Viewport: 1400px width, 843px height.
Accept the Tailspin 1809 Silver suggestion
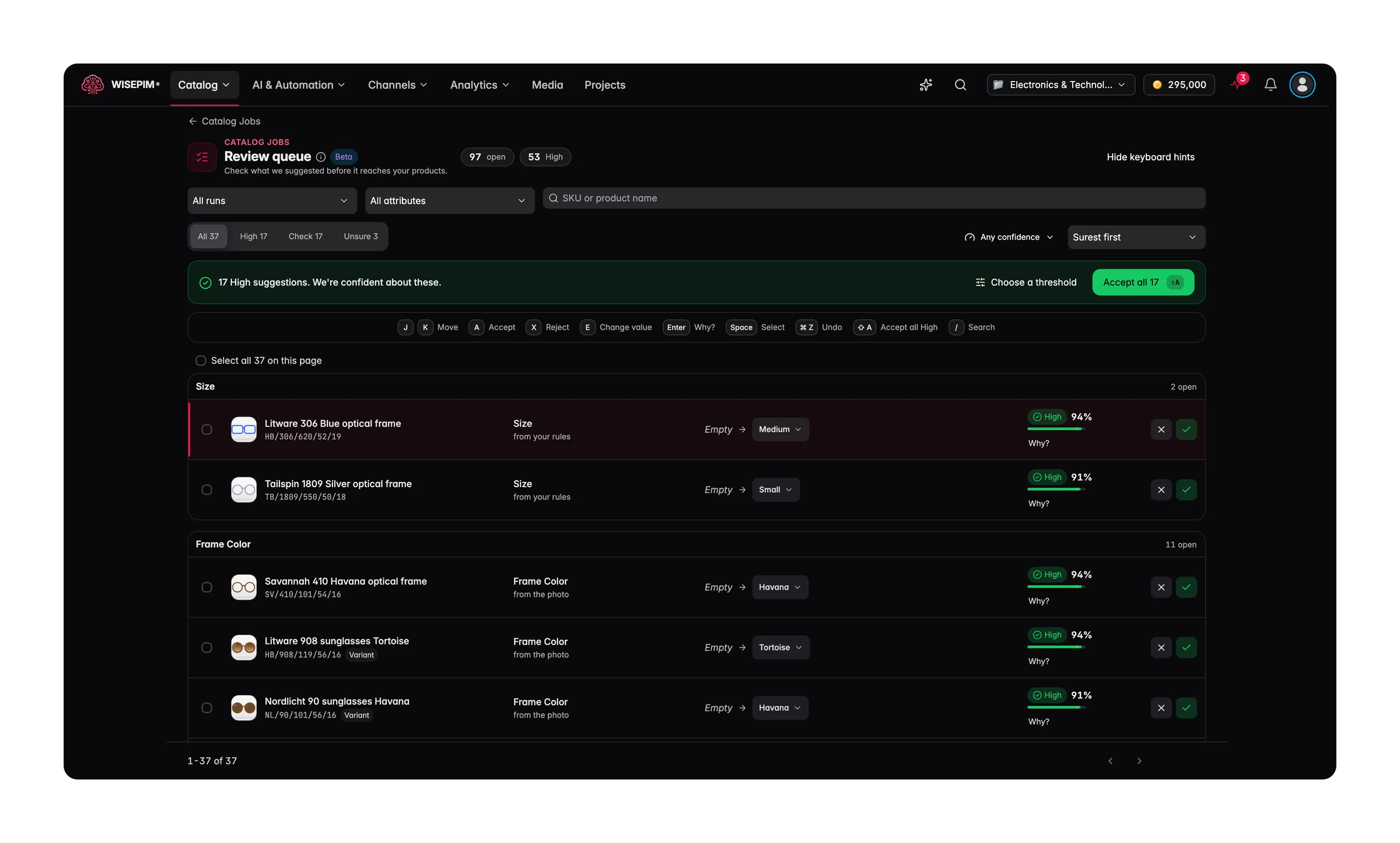click(x=1186, y=489)
